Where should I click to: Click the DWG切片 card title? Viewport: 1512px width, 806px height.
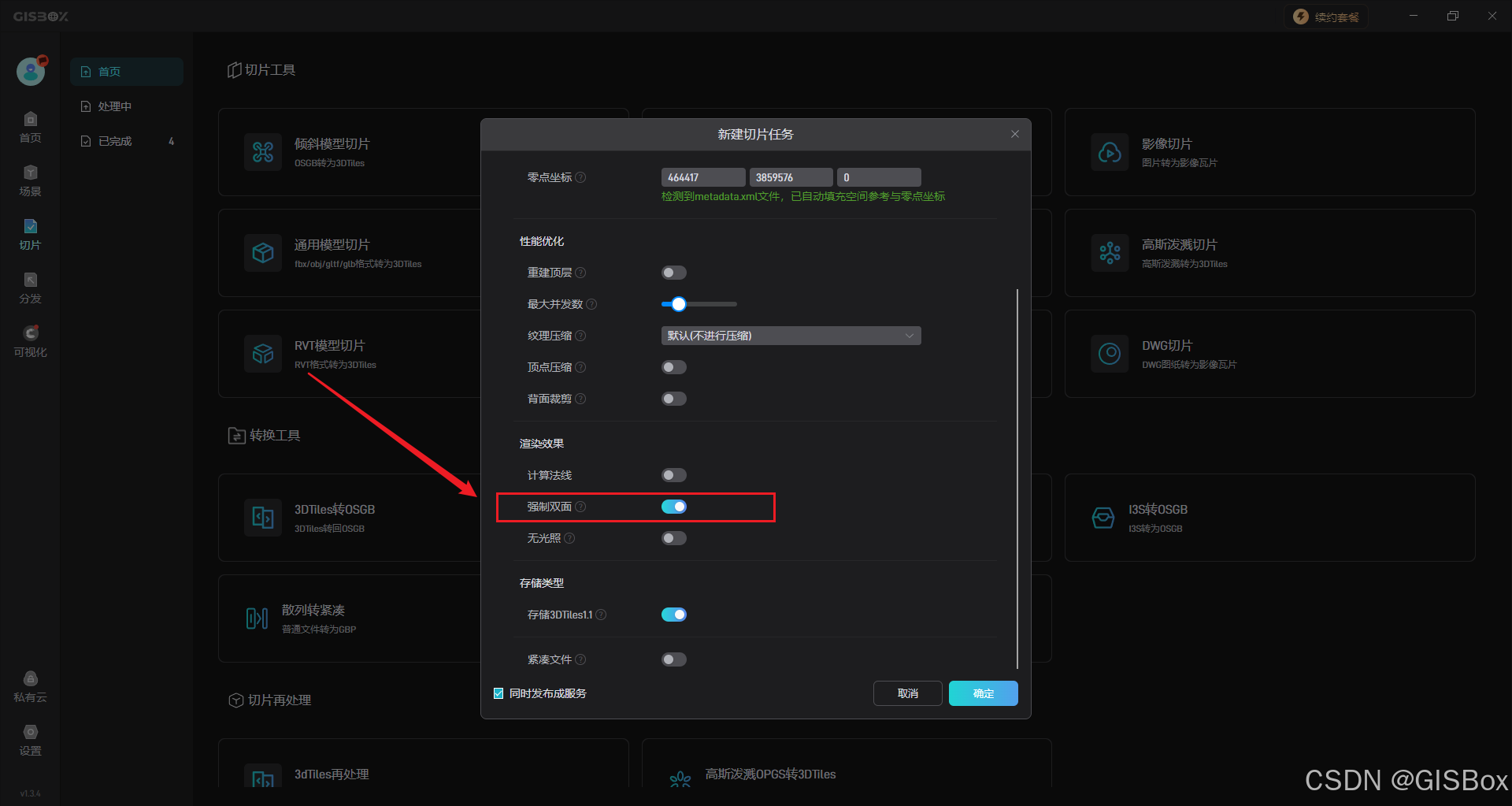tap(1167, 346)
